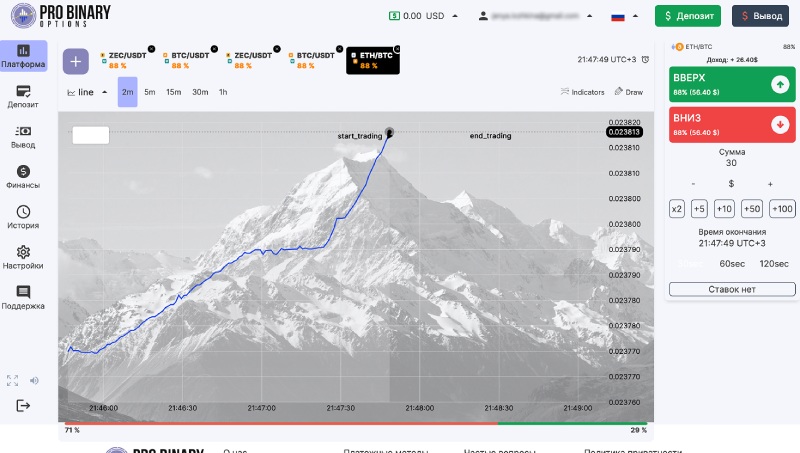Add a new asset tab with plus button
This screenshot has height=453, width=800.
(76, 62)
